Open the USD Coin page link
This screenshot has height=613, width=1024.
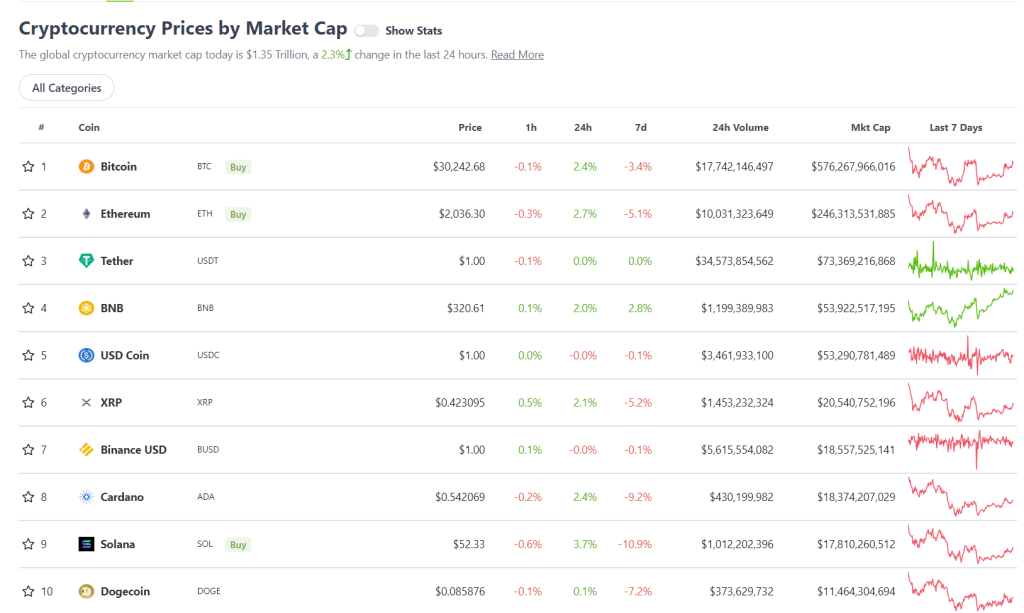click(125, 355)
